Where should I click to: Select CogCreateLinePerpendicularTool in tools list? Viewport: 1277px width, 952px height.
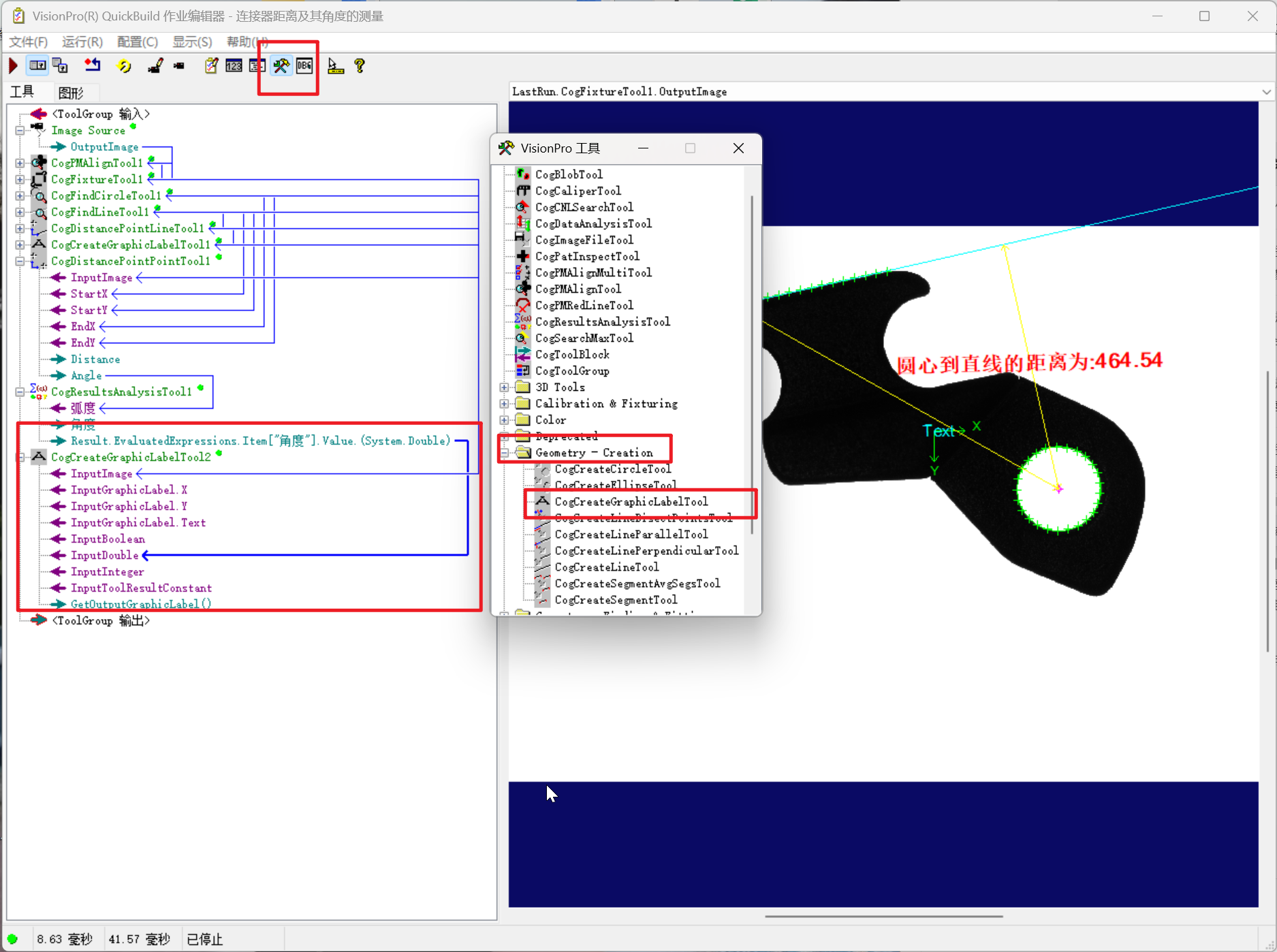[x=646, y=551]
